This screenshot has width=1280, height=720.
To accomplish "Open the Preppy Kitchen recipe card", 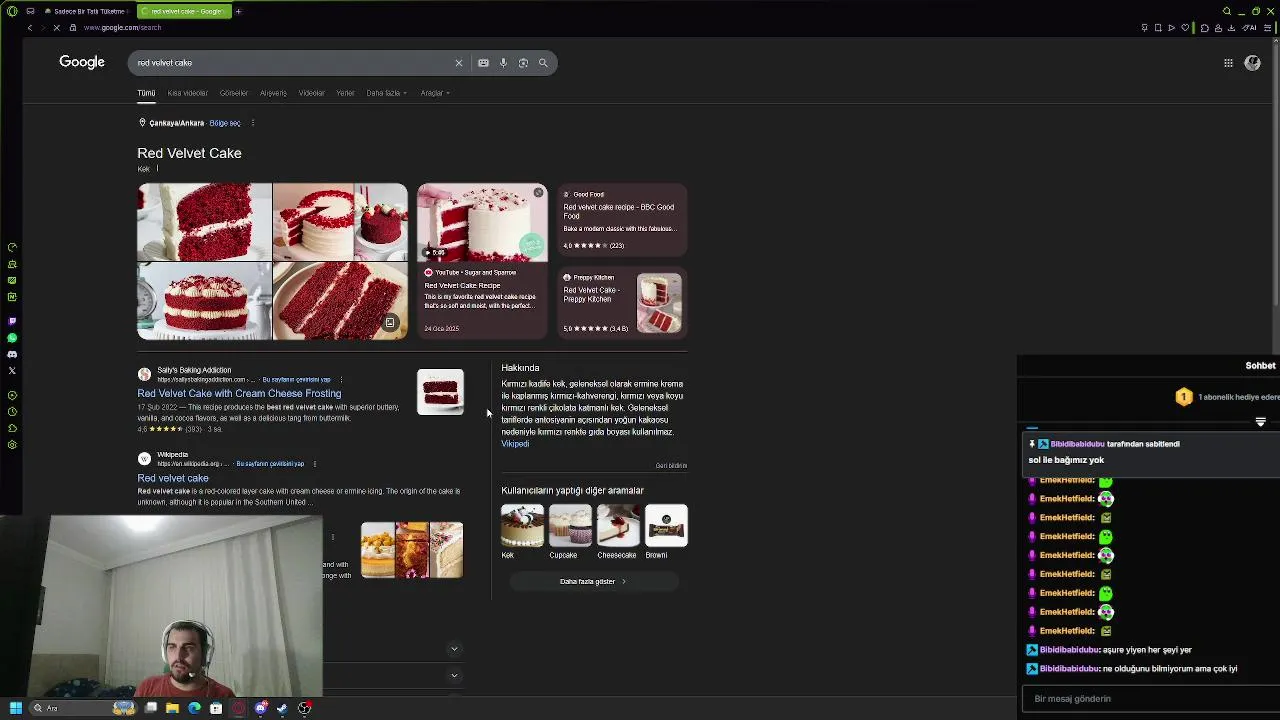I will [x=622, y=303].
